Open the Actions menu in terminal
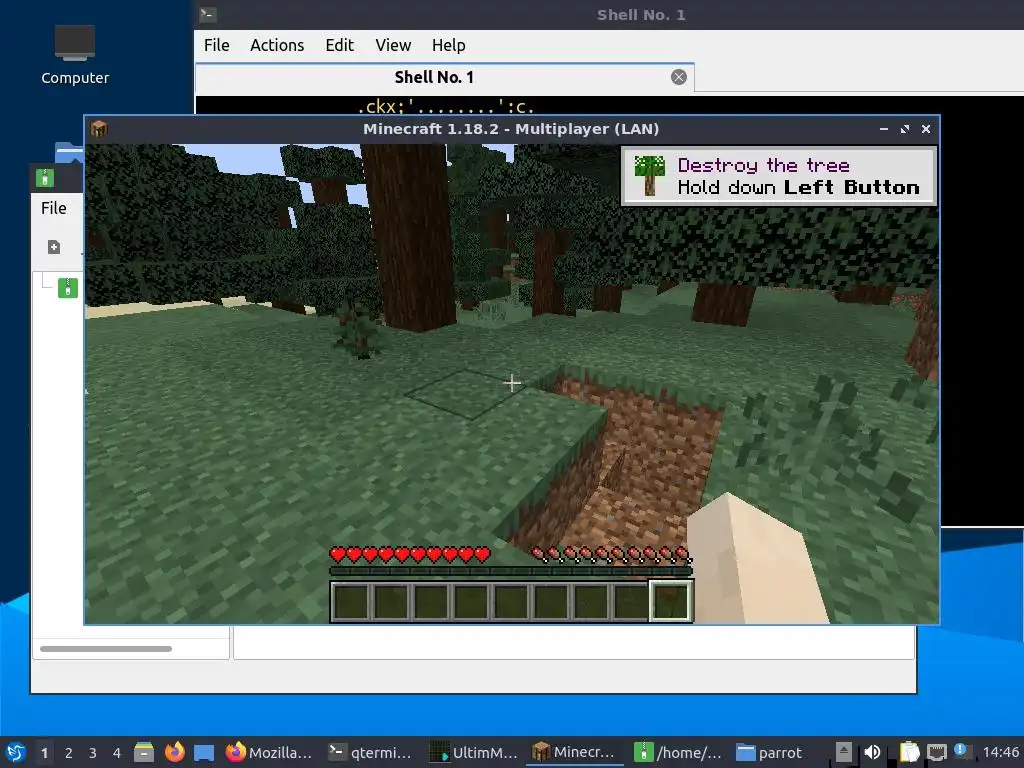This screenshot has height=768, width=1024. 277,45
